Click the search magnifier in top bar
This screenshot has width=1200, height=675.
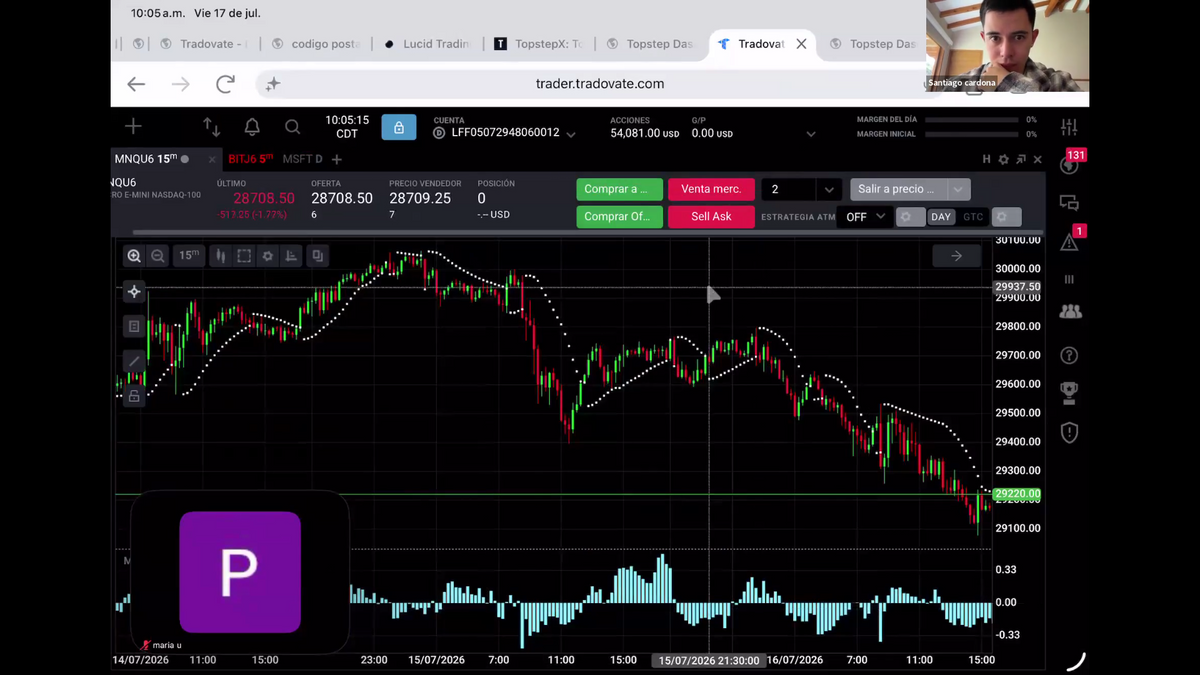292,127
